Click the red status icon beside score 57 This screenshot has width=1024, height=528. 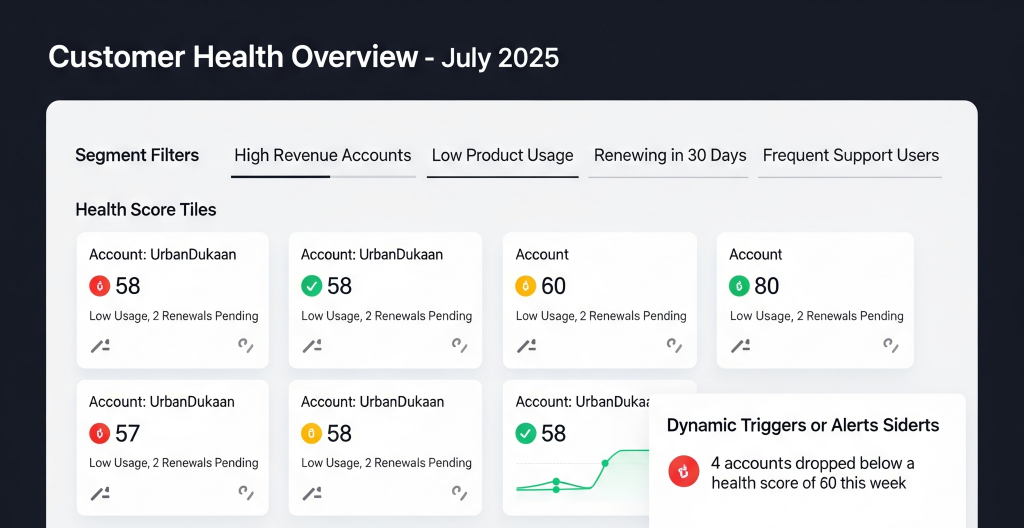(99, 433)
